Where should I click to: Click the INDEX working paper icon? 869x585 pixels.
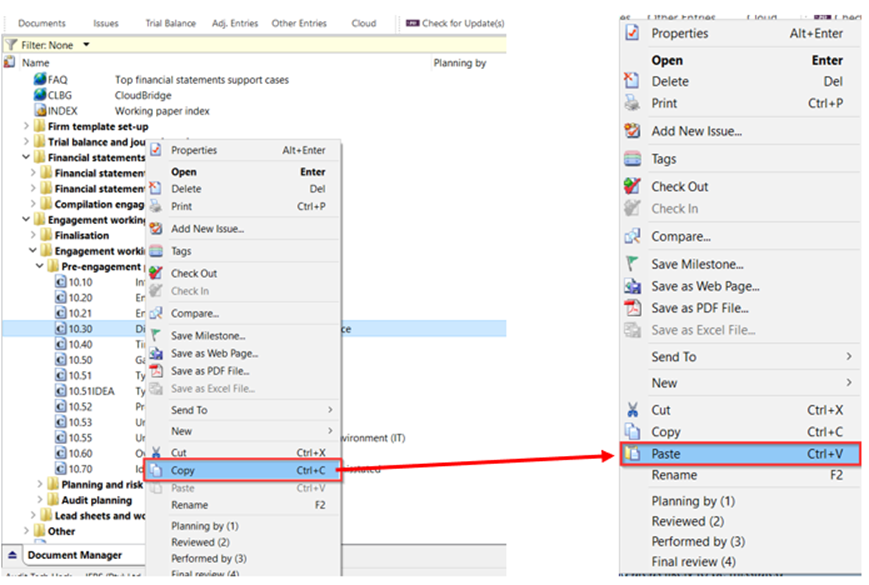pos(40,111)
